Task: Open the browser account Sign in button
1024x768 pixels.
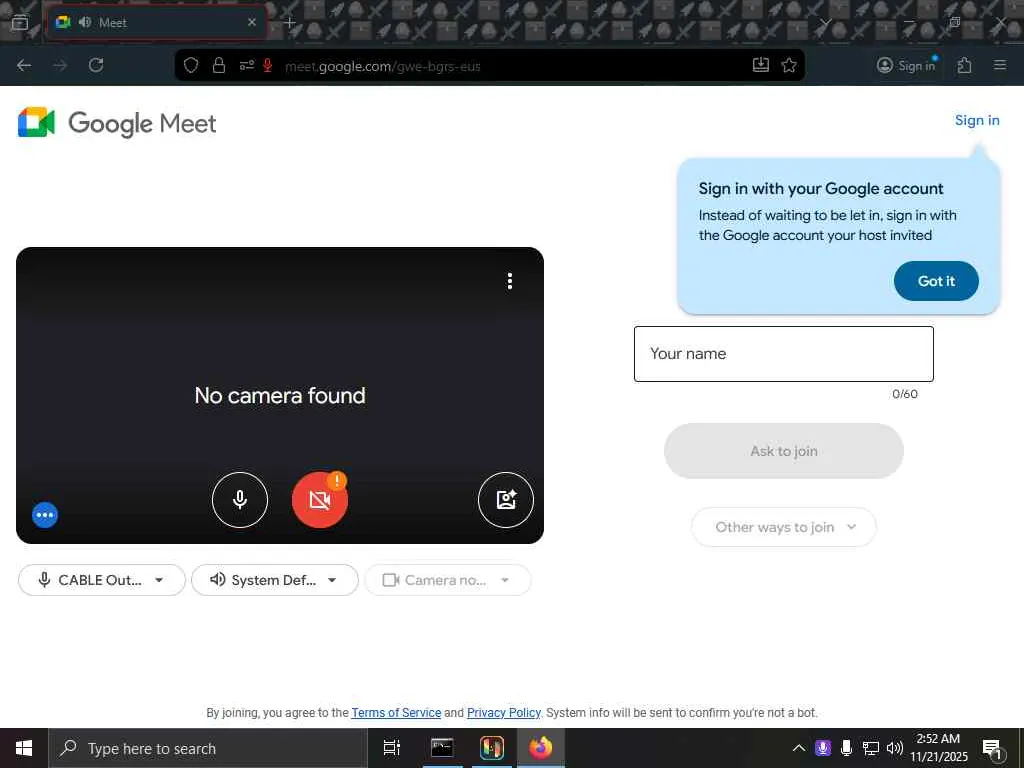Action: 906,65
